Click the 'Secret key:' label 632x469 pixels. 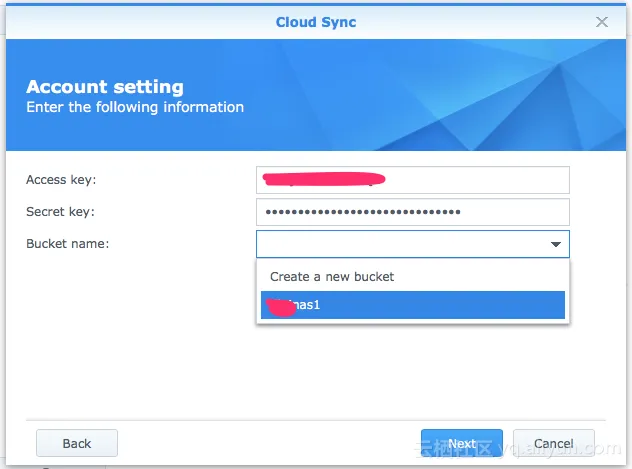60,212
